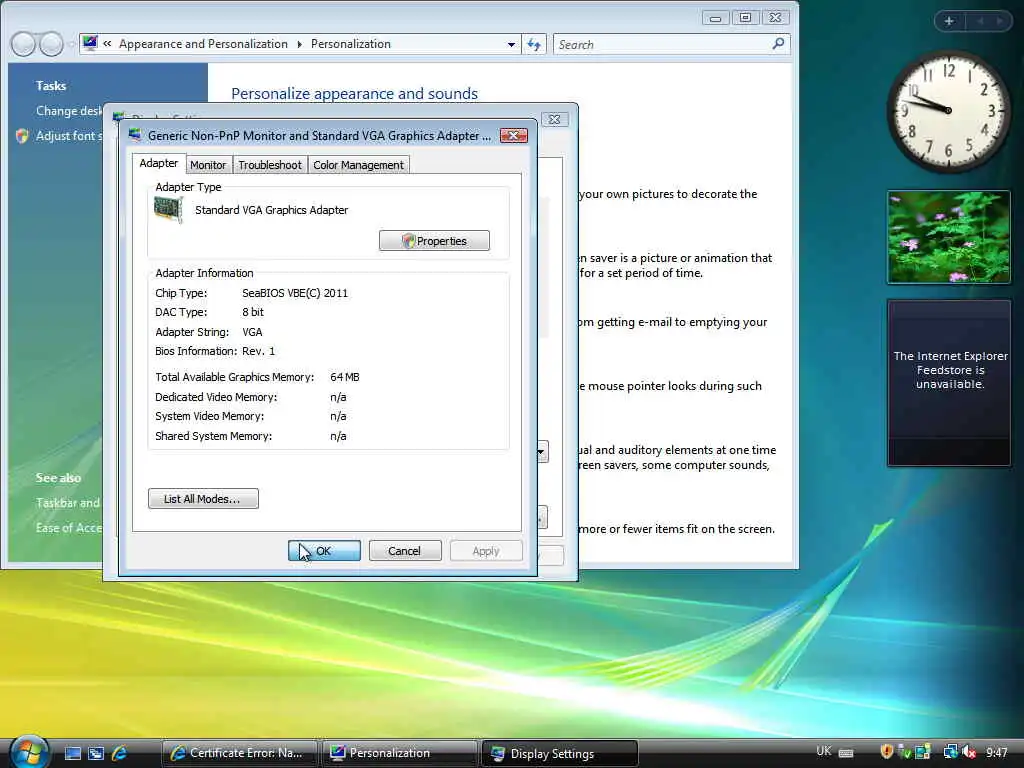1024x768 pixels.
Task: Click Appearance and Personalization breadcrumb
Action: pos(203,44)
